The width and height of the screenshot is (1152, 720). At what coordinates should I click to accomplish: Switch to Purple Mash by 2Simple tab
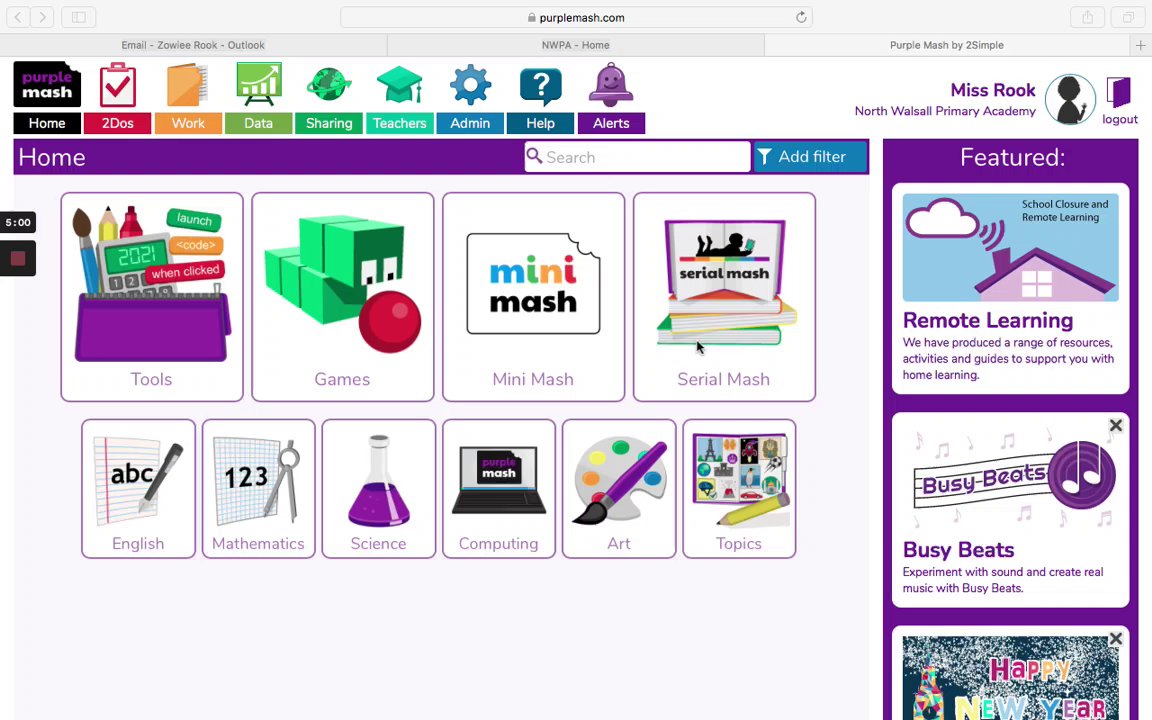(x=946, y=45)
